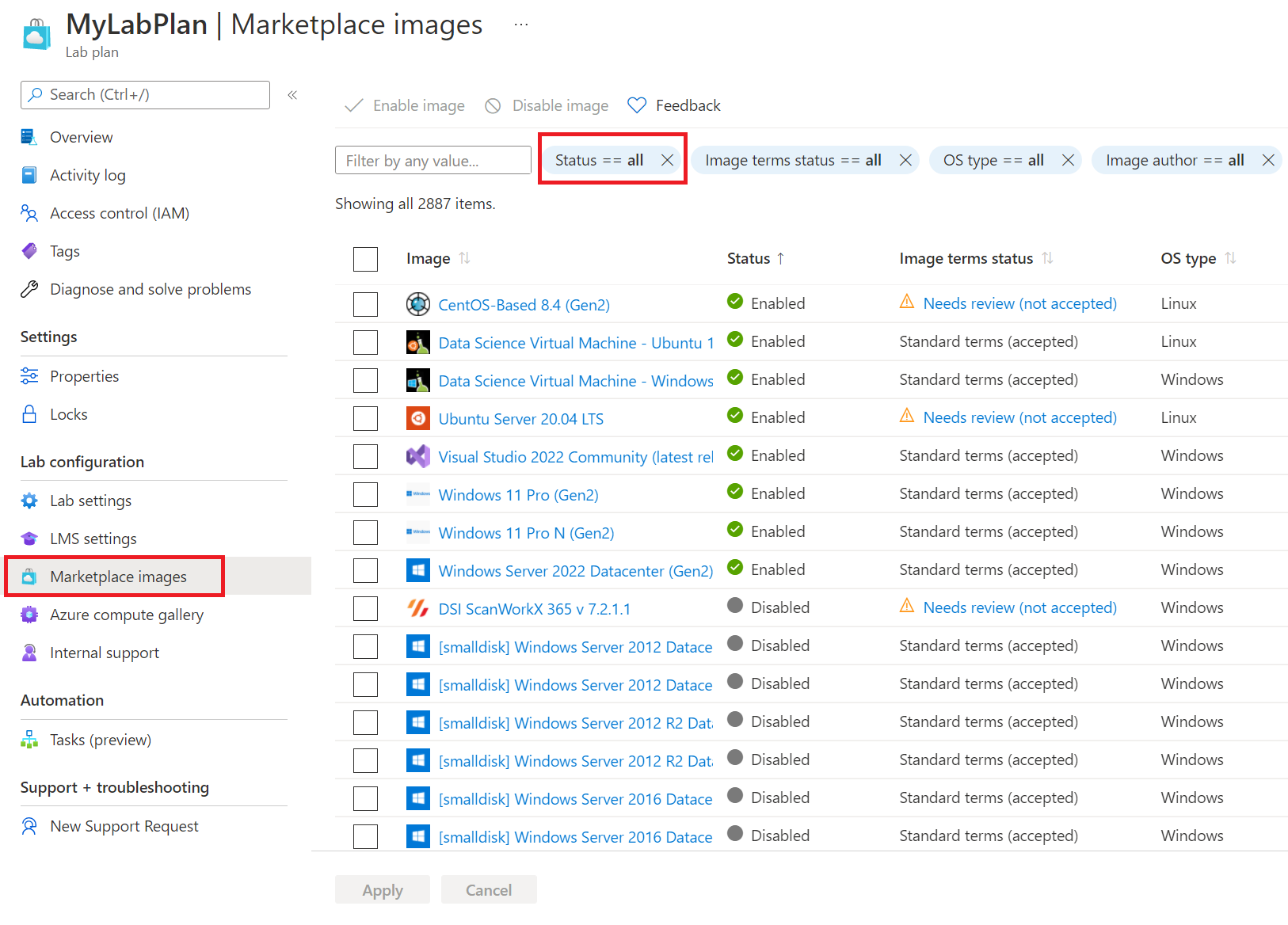Open the Windows 11 Pro (Gen2) image link

tap(518, 494)
